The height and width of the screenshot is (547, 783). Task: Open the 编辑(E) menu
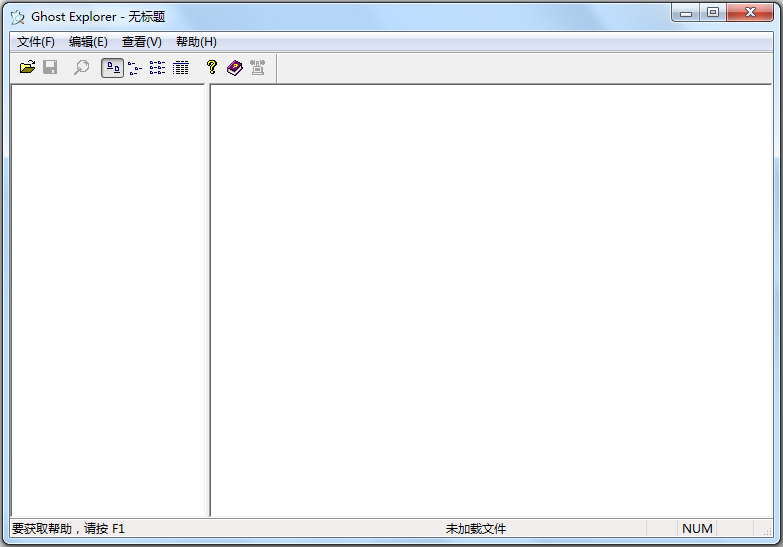[88, 42]
